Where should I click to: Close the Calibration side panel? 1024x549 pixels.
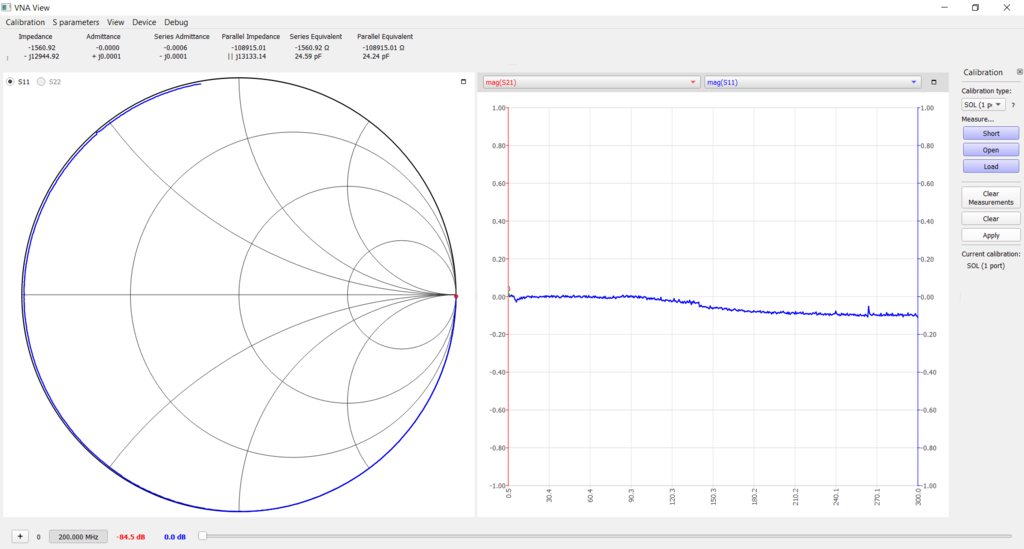coord(1019,72)
